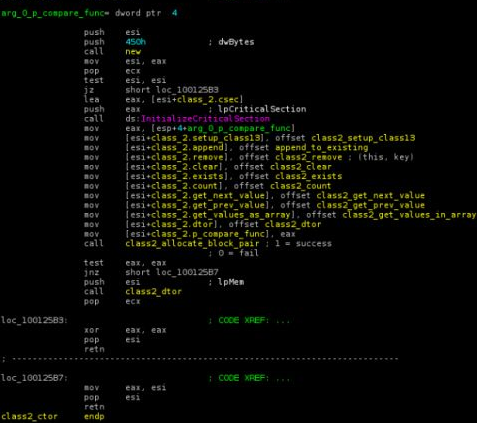Click 'short loc_100125B7' in the jnz line
This screenshot has height=423, width=477.
coord(172,273)
